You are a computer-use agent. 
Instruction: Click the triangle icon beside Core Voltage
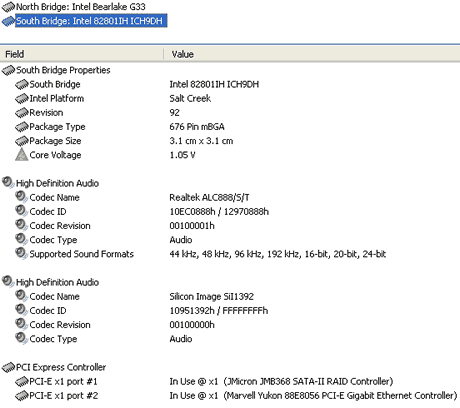coord(22,155)
